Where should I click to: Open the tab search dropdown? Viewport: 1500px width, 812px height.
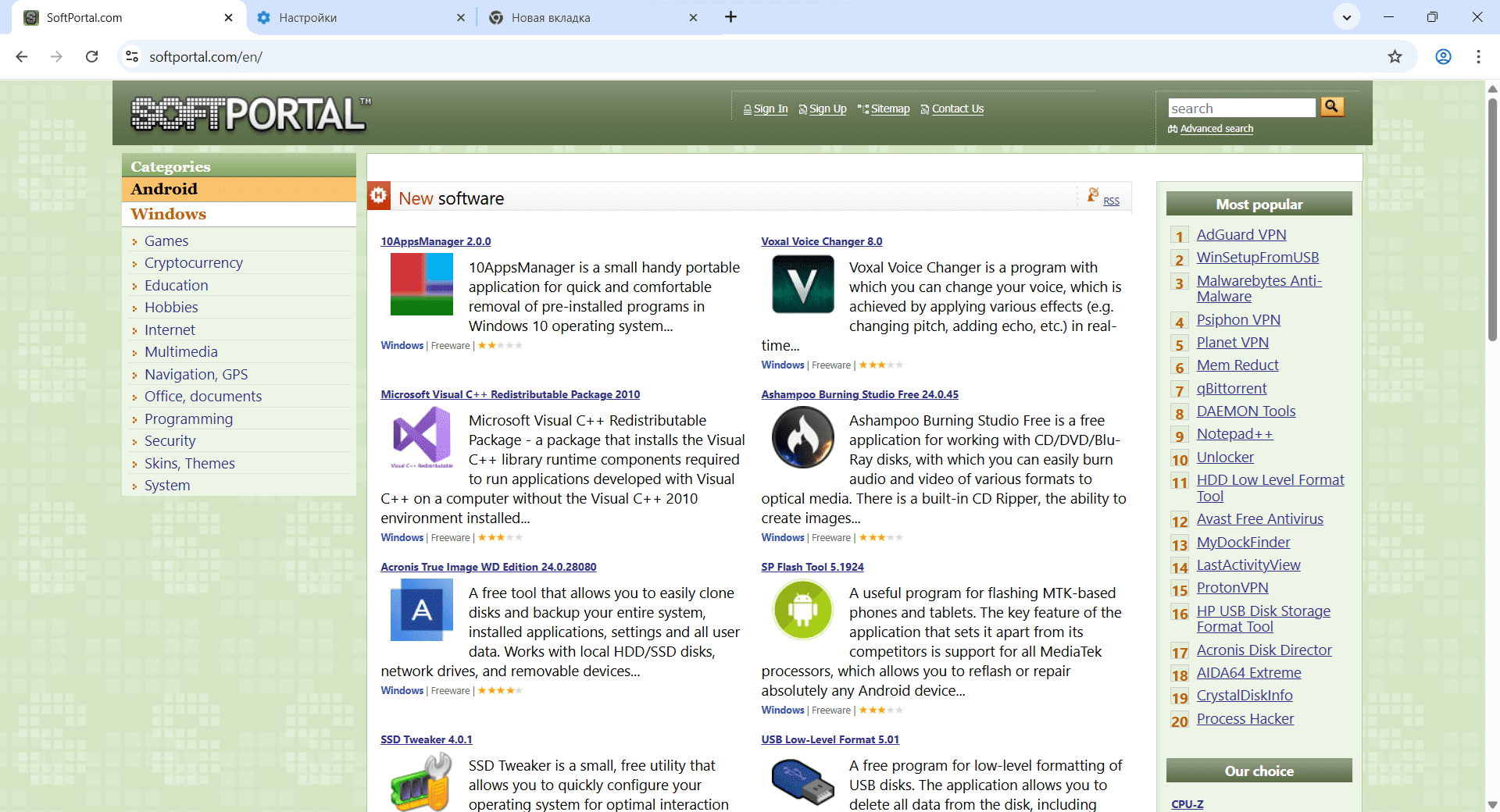(1346, 17)
